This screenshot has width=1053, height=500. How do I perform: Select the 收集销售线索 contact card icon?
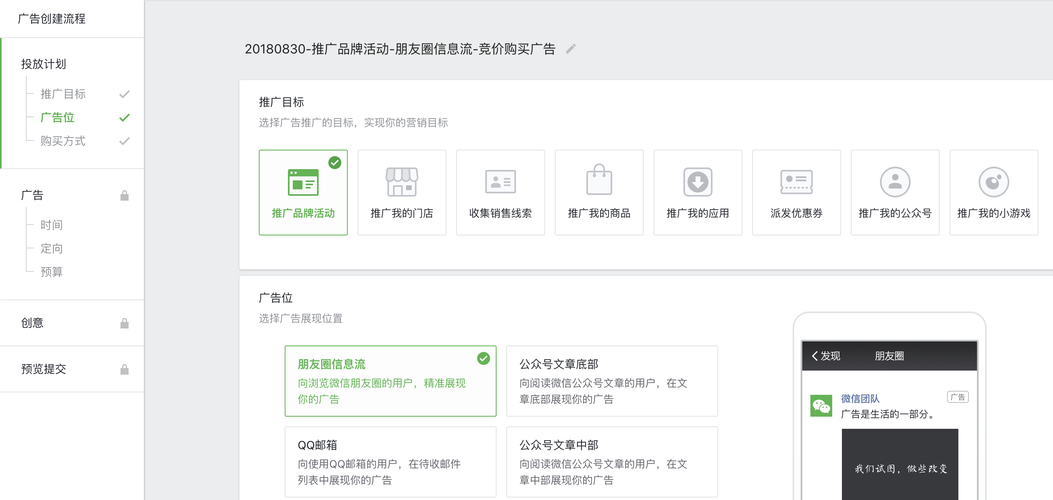point(500,182)
